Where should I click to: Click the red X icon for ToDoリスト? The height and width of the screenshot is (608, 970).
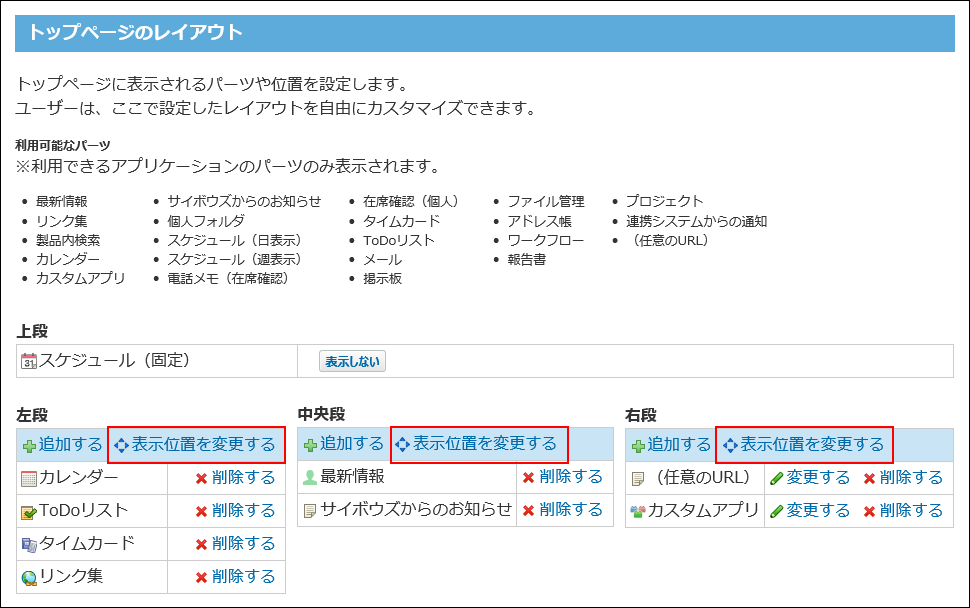[x=201, y=512]
